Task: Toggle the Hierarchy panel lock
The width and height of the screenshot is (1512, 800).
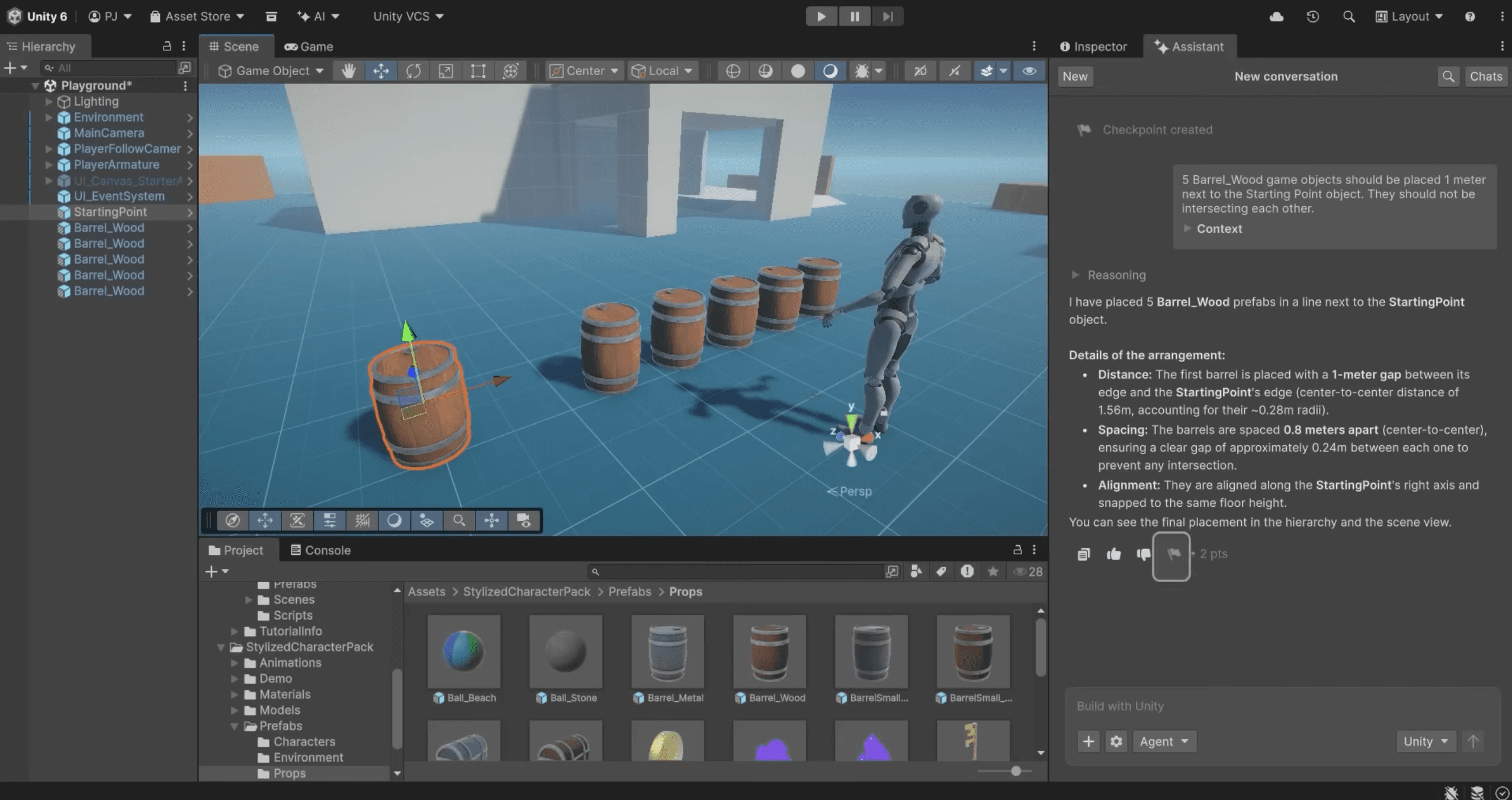Action: pos(167,46)
